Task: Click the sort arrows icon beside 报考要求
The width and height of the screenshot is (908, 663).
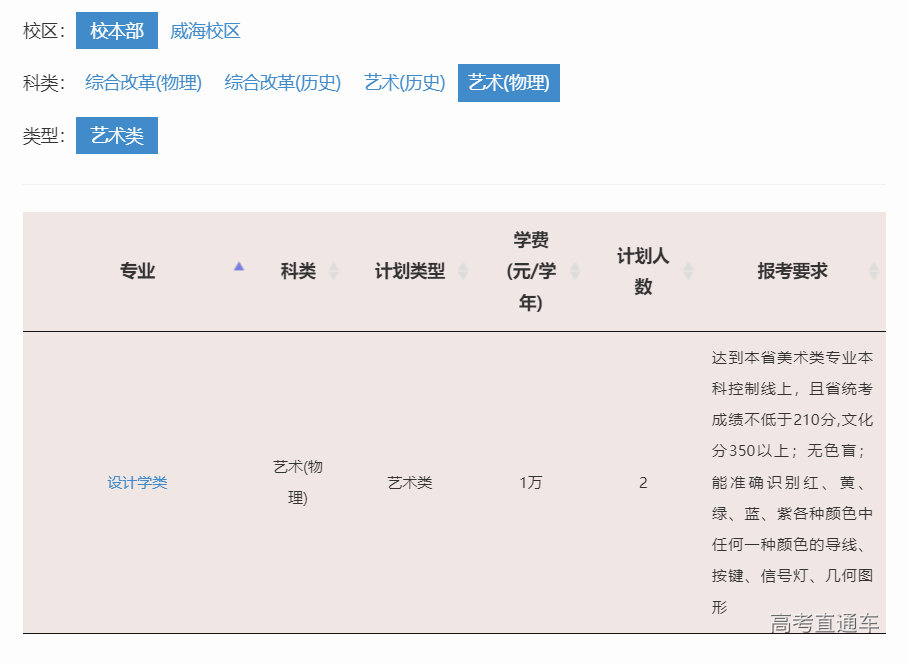Action: [873, 271]
